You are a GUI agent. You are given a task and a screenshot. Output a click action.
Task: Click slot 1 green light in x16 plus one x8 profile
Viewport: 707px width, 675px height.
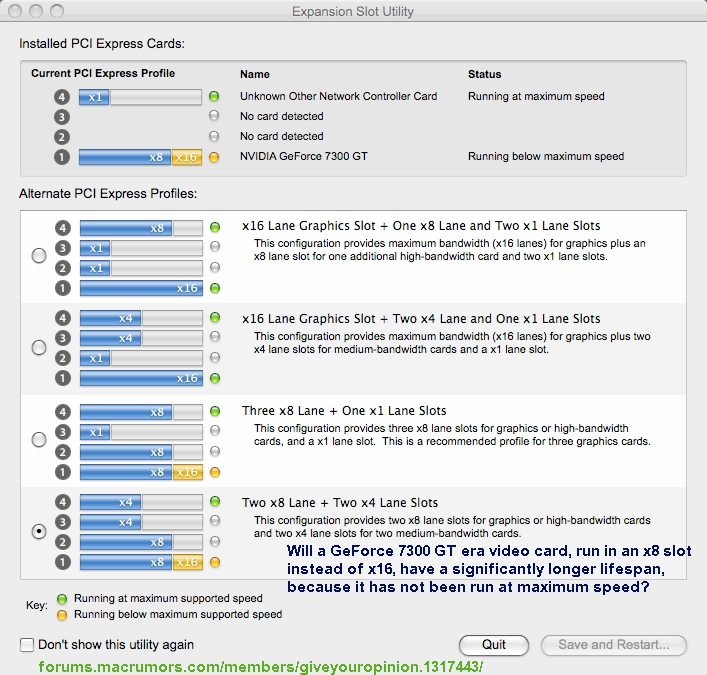click(x=215, y=288)
